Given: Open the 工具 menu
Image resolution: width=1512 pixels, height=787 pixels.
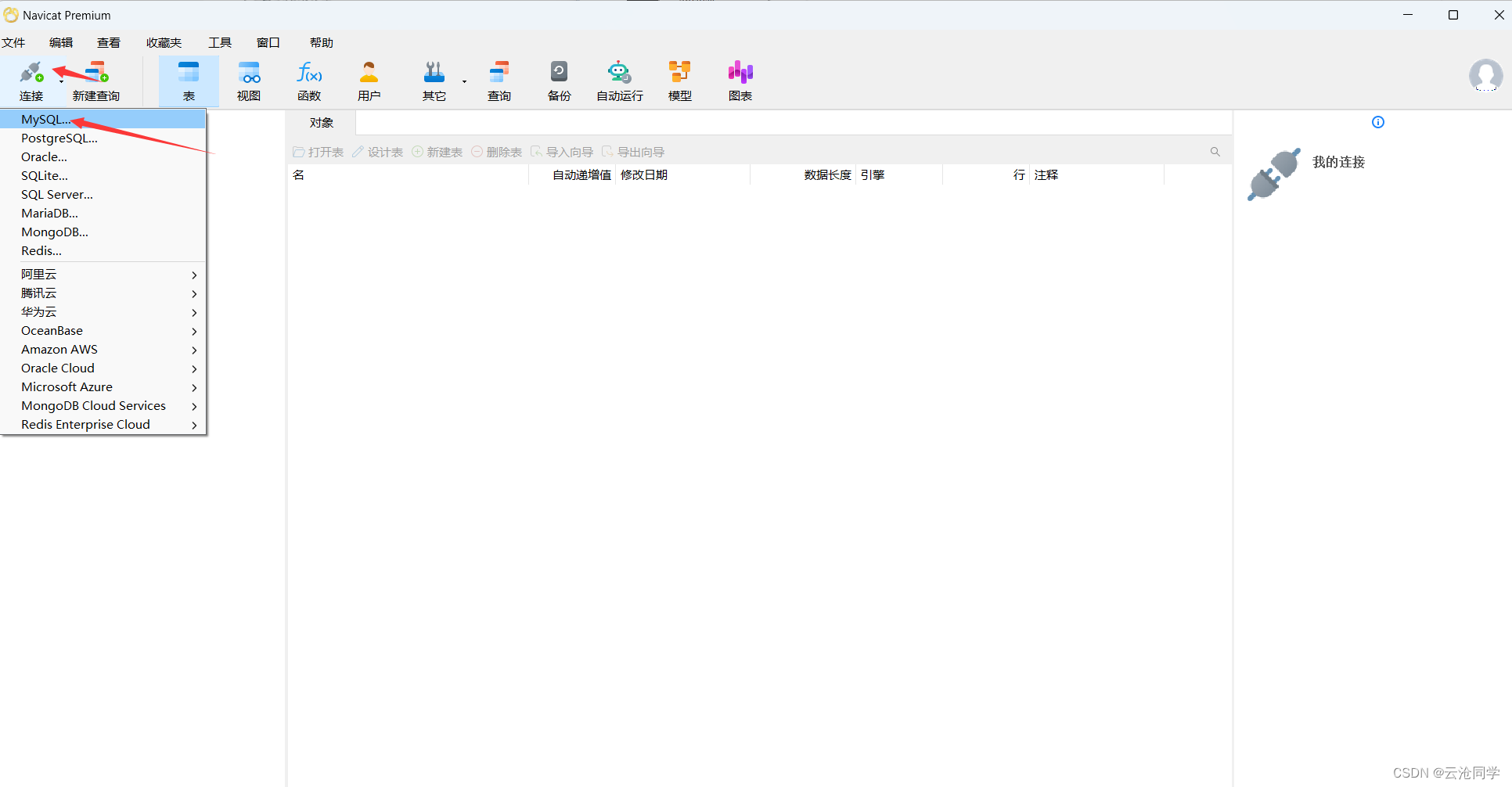Looking at the screenshot, I should [x=220, y=43].
